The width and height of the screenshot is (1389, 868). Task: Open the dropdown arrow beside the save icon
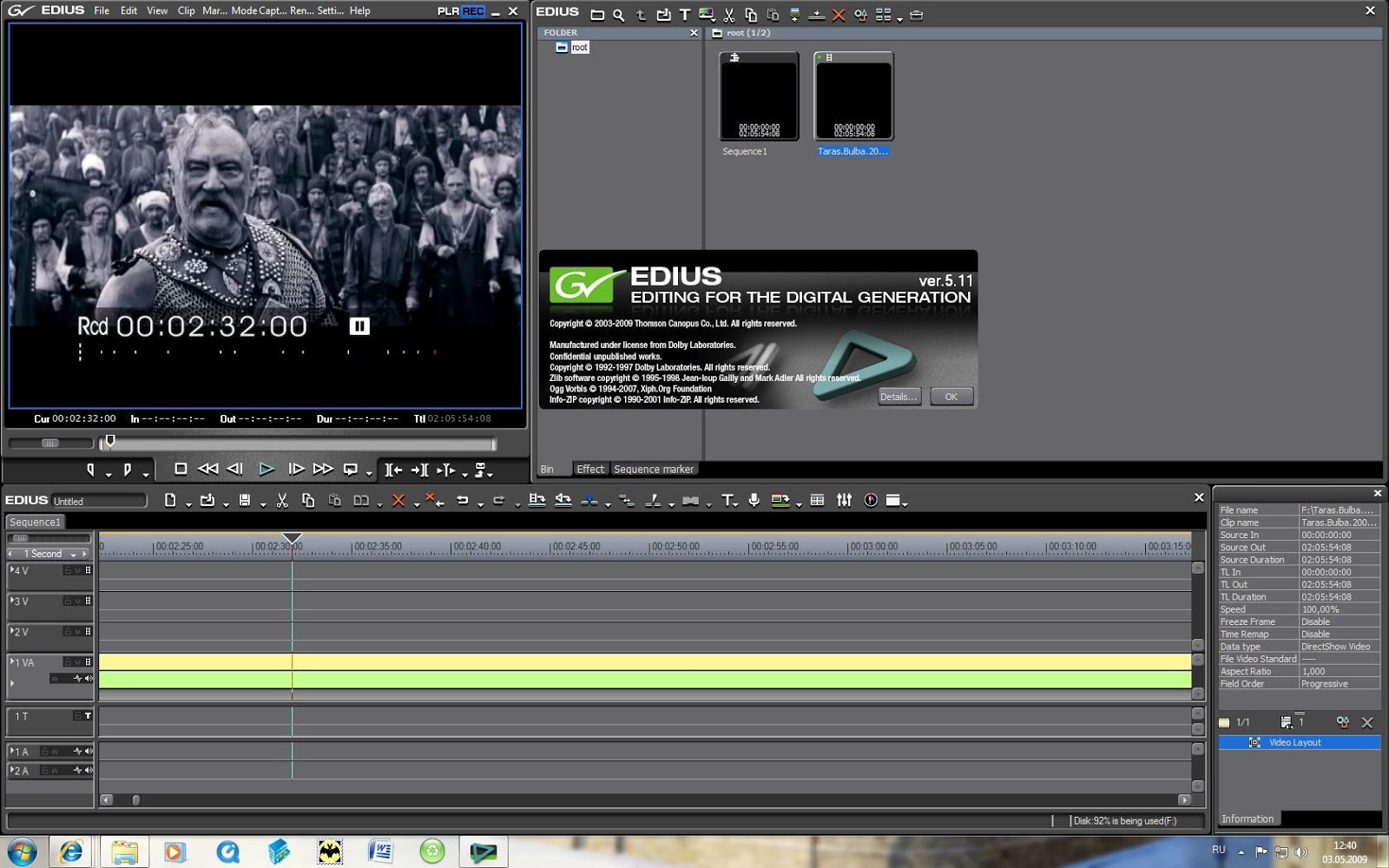tap(263, 503)
